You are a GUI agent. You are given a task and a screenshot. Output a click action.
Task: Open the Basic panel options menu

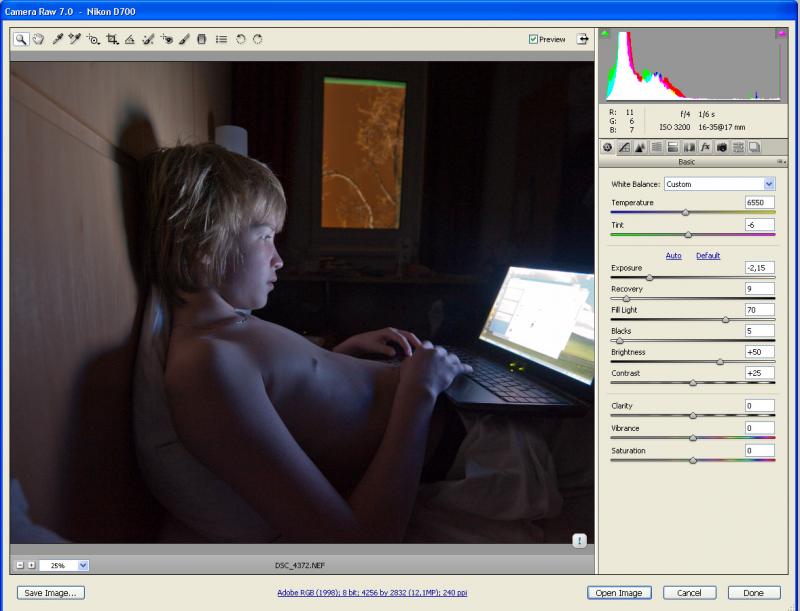(781, 162)
